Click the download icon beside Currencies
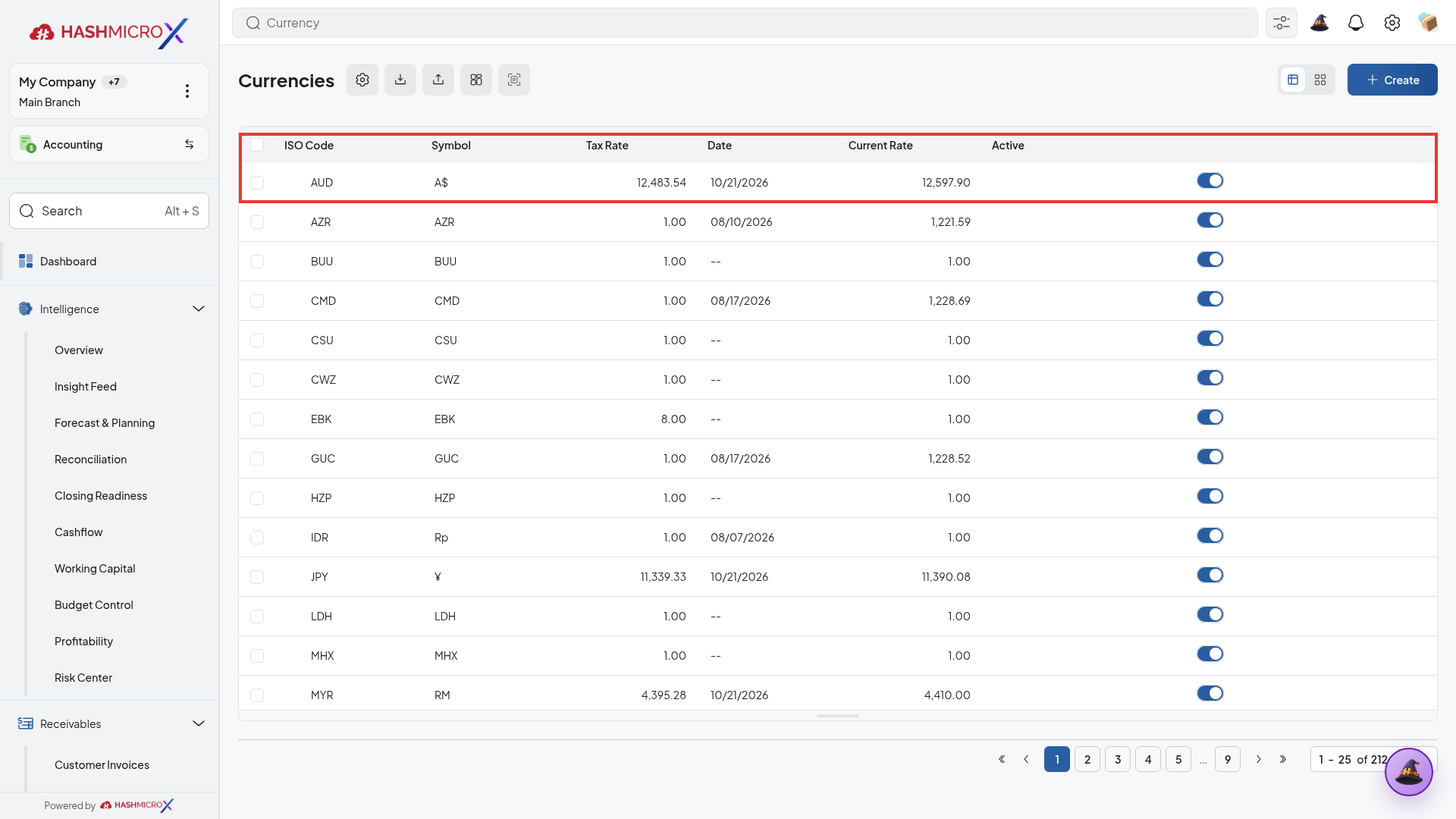The image size is (1456, 819). (400, 80)
